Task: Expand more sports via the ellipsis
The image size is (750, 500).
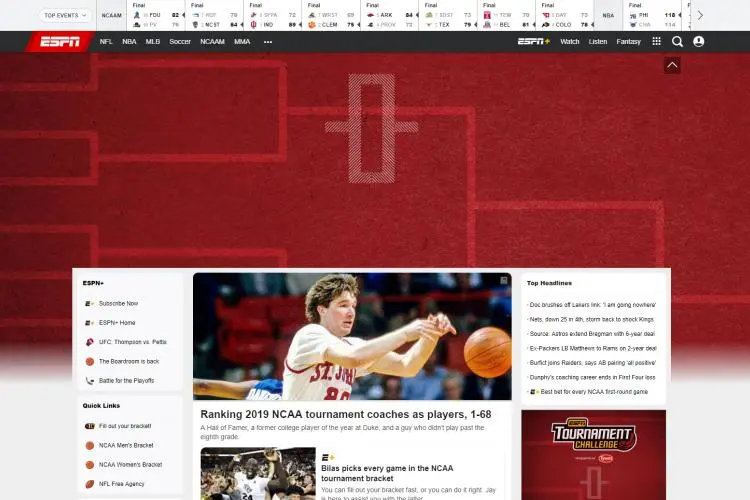Action: click(268, 42)
